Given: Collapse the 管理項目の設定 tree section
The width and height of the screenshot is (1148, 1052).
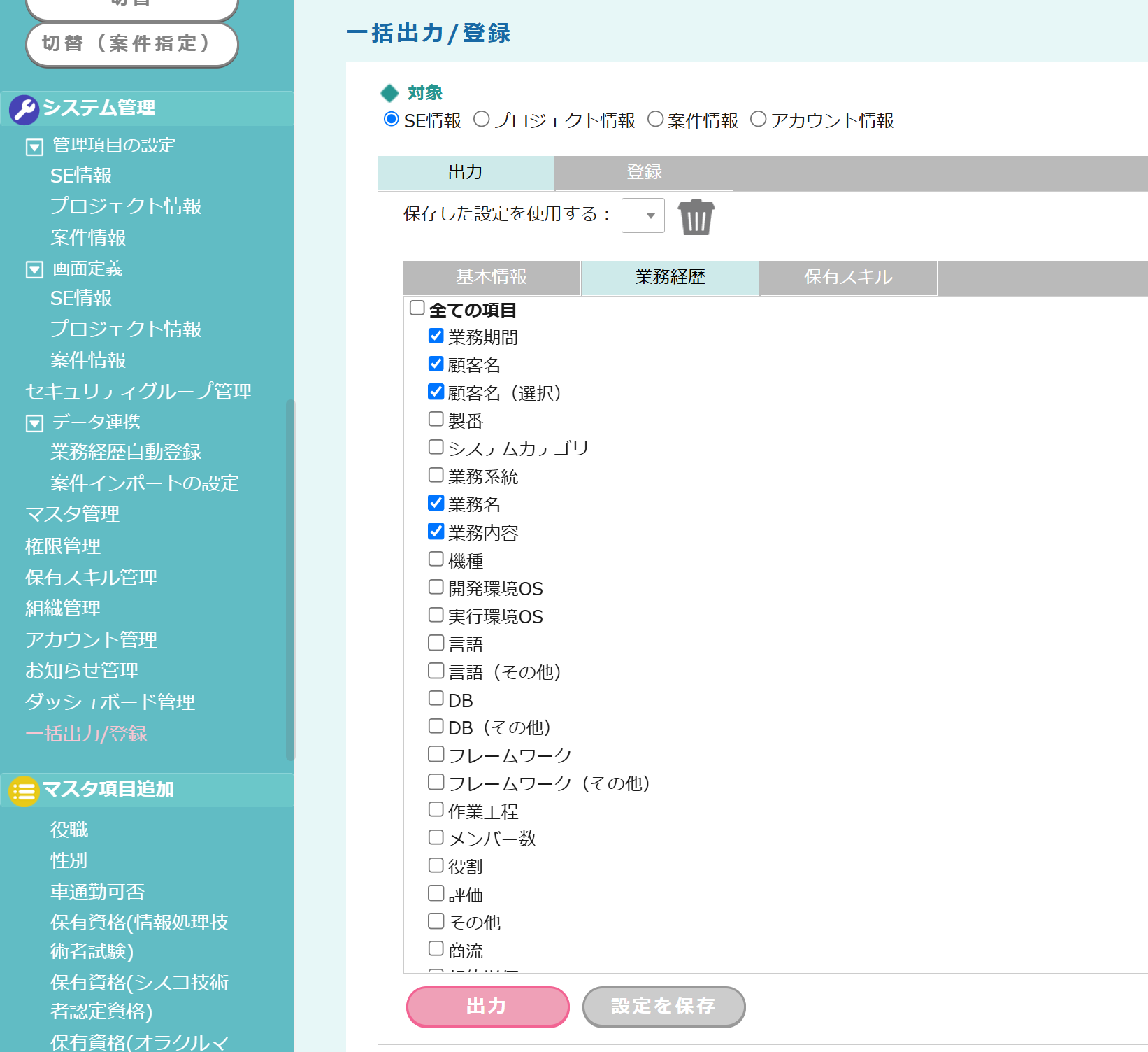Looking at the screenshot, I should pos(34,147).
